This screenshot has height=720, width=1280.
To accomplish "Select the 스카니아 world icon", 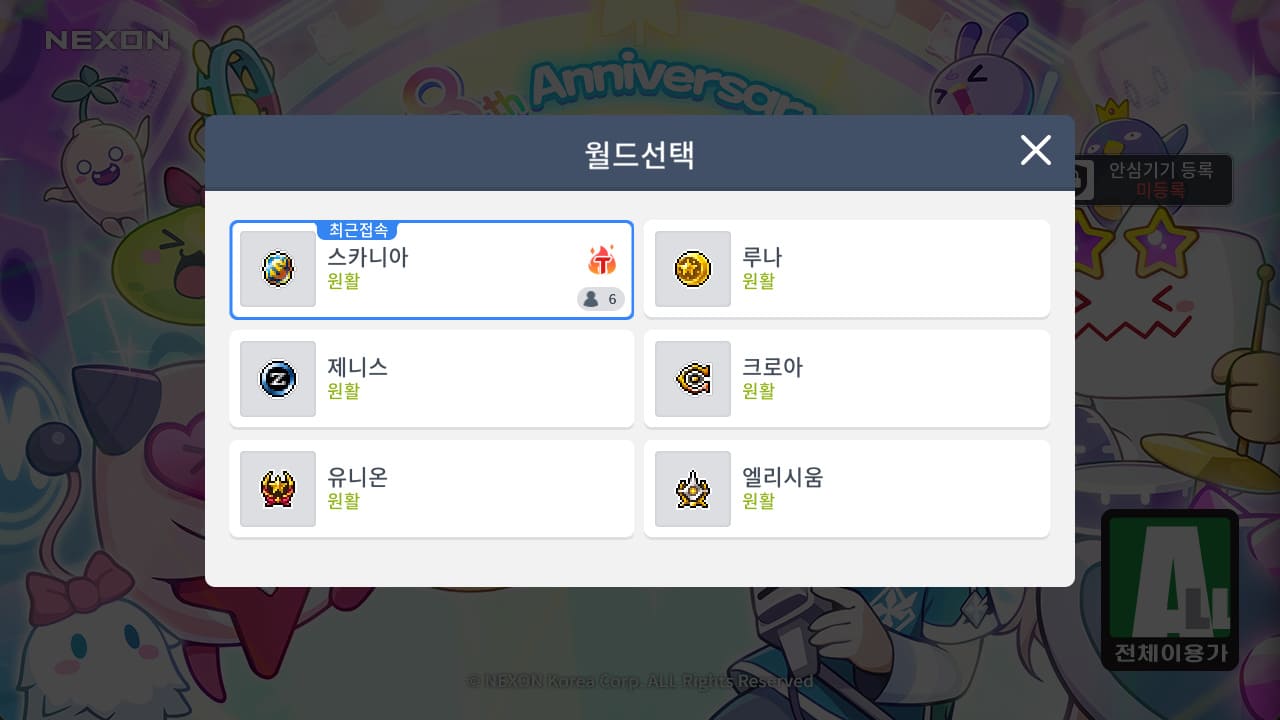I will (278, 269).
